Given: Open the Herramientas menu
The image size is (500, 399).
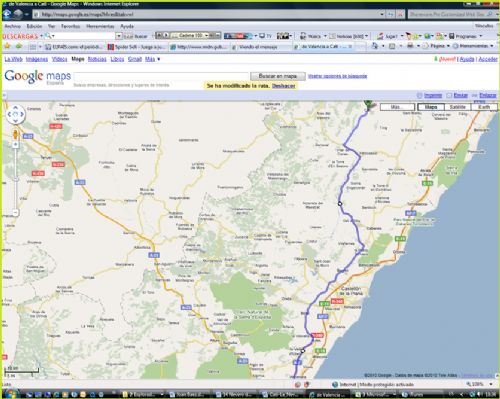Looking at the screenshot, I should point(100,26).
